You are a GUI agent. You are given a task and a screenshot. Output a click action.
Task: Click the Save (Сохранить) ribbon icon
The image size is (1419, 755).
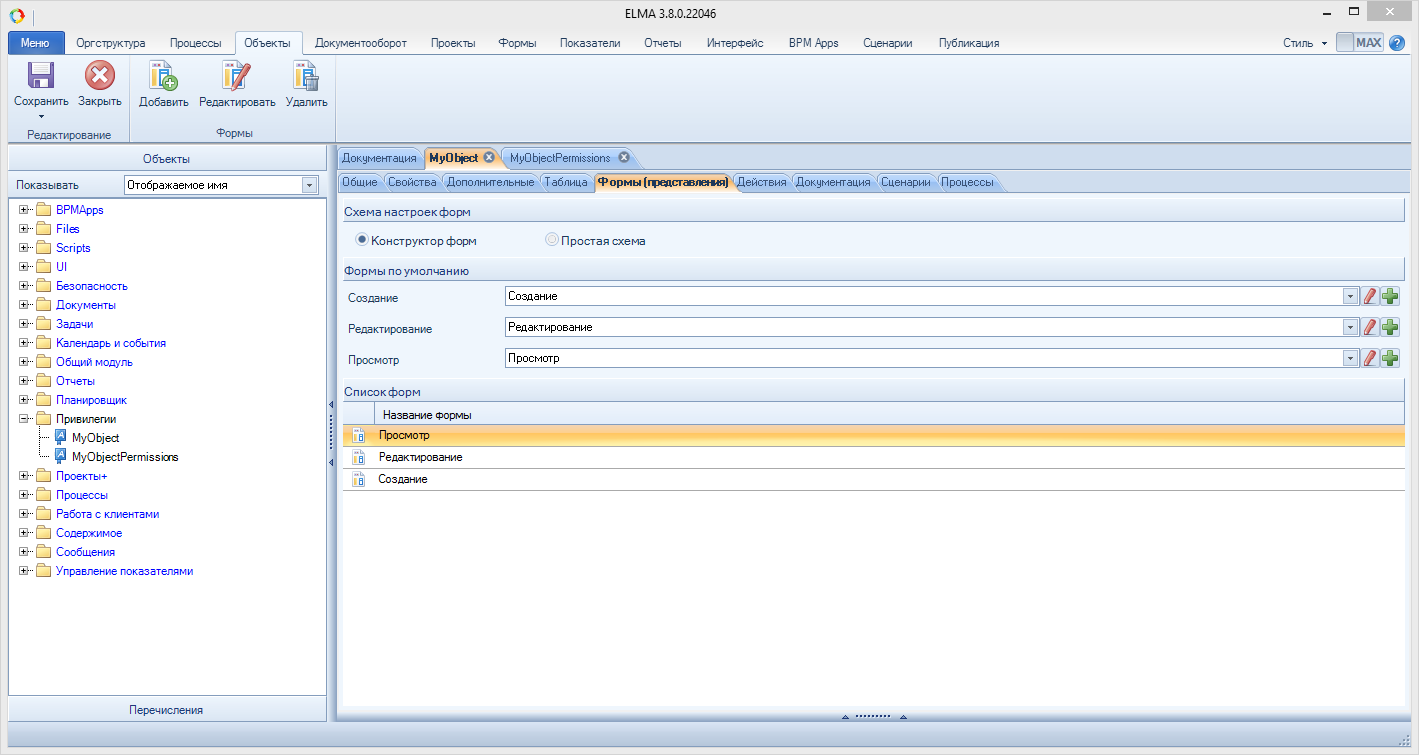[40, 76]
